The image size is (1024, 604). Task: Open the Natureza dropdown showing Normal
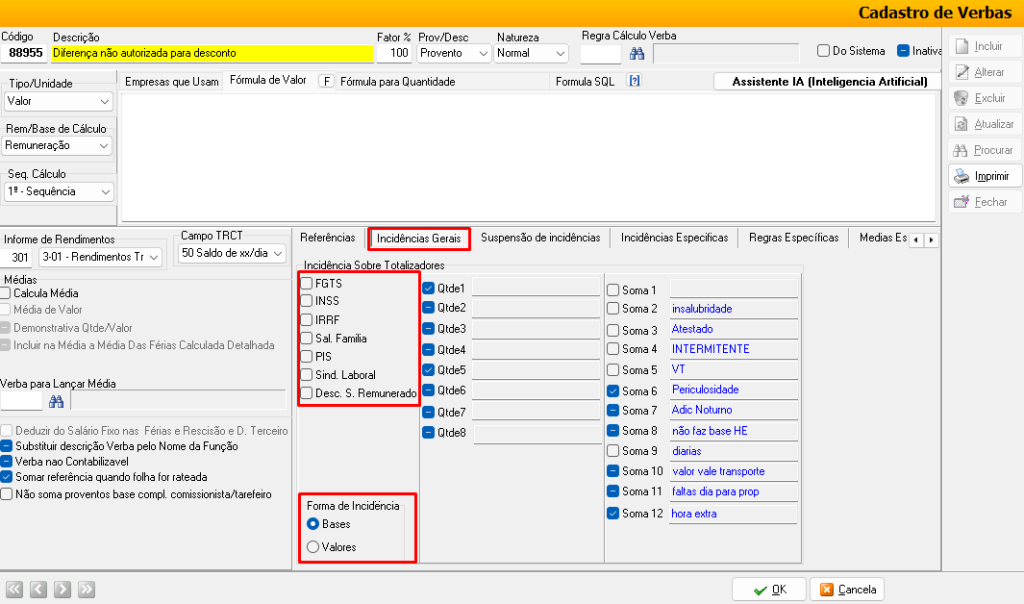coord(531,54)
